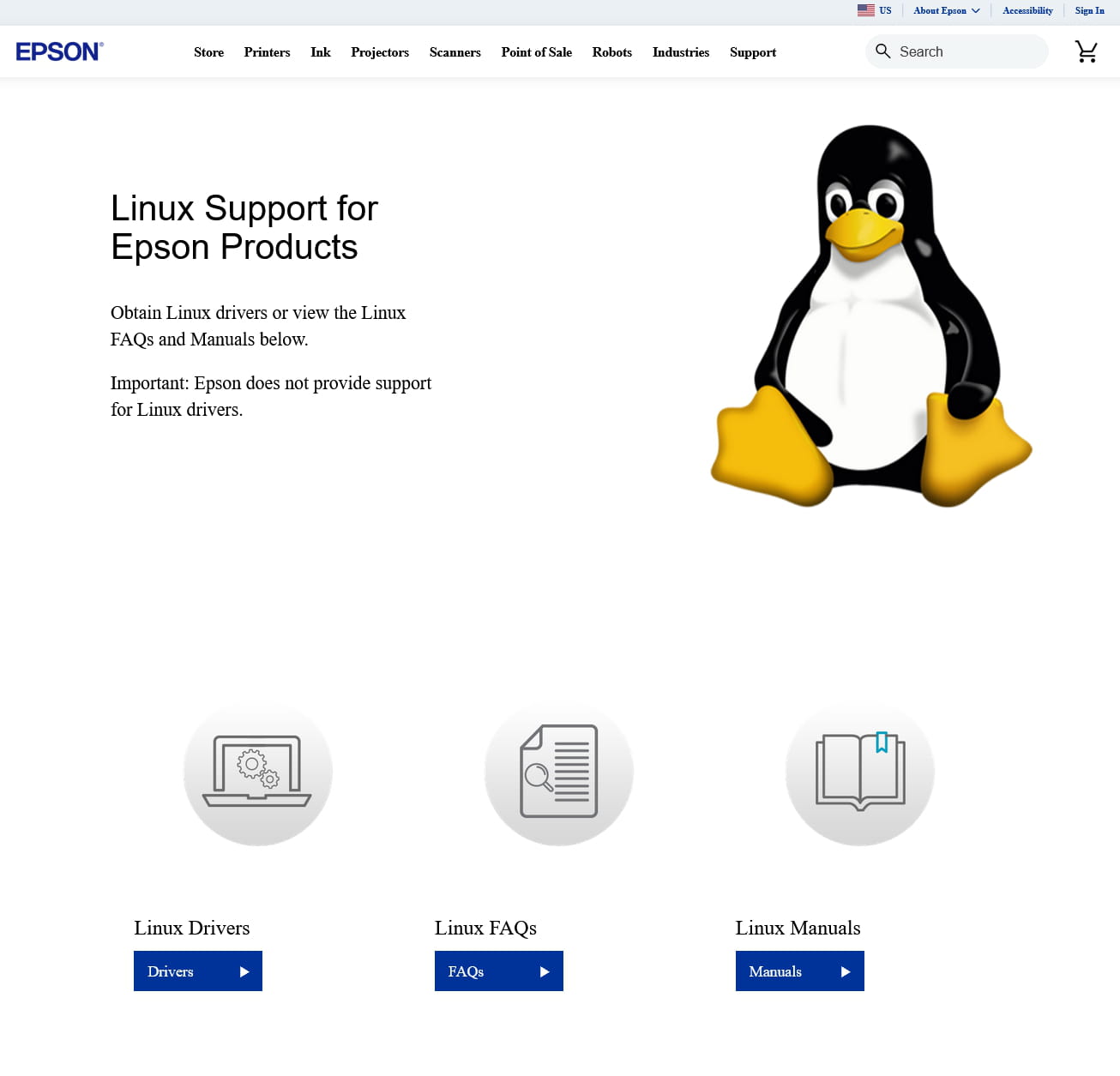The width and height of the screenshot is (1120, 1076).
Task: Click the 'Linux Support for Epson Products' title
Action: point(244,227)
